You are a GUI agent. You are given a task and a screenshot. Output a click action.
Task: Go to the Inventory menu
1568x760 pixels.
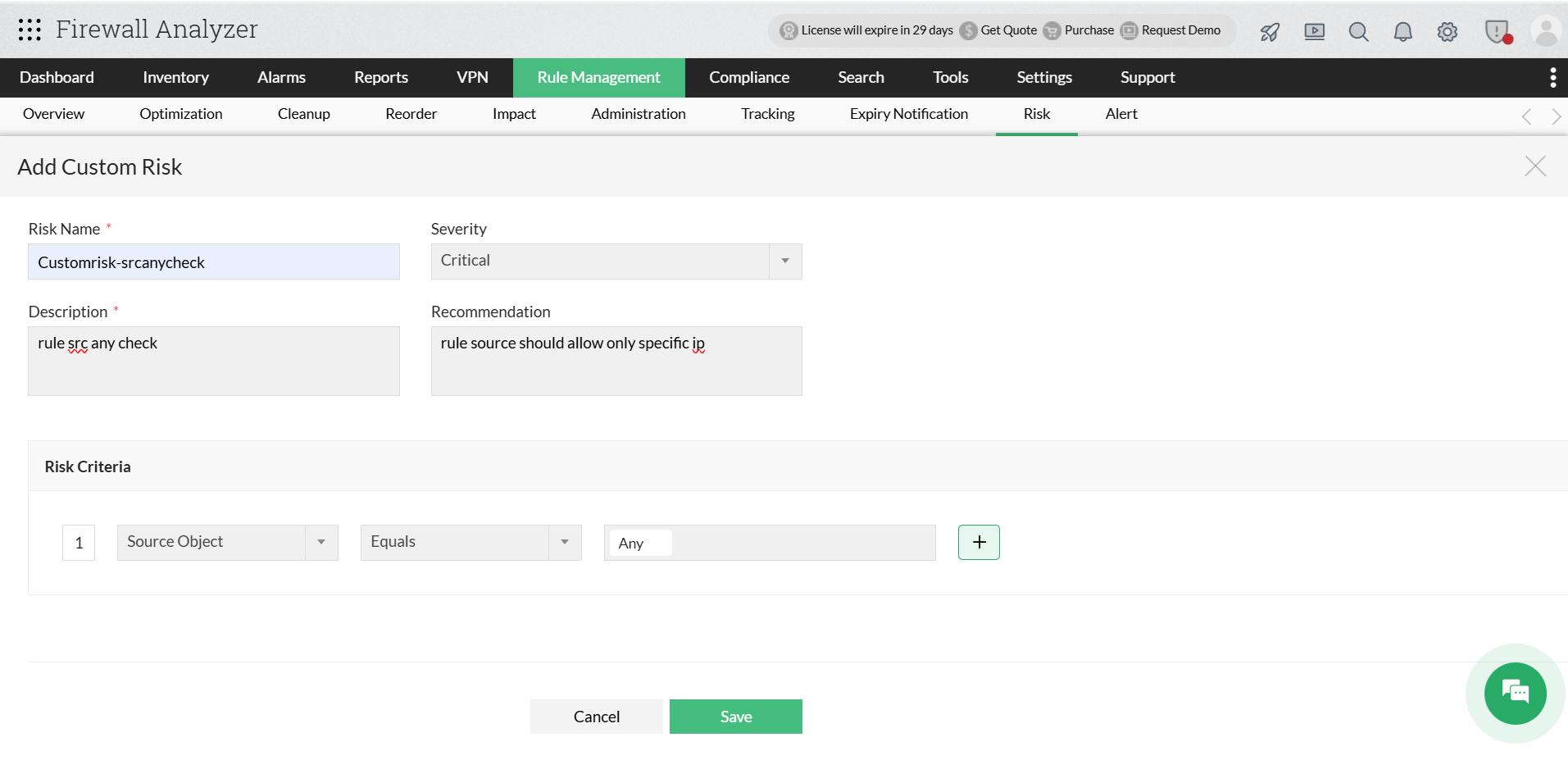pos(175,77)
